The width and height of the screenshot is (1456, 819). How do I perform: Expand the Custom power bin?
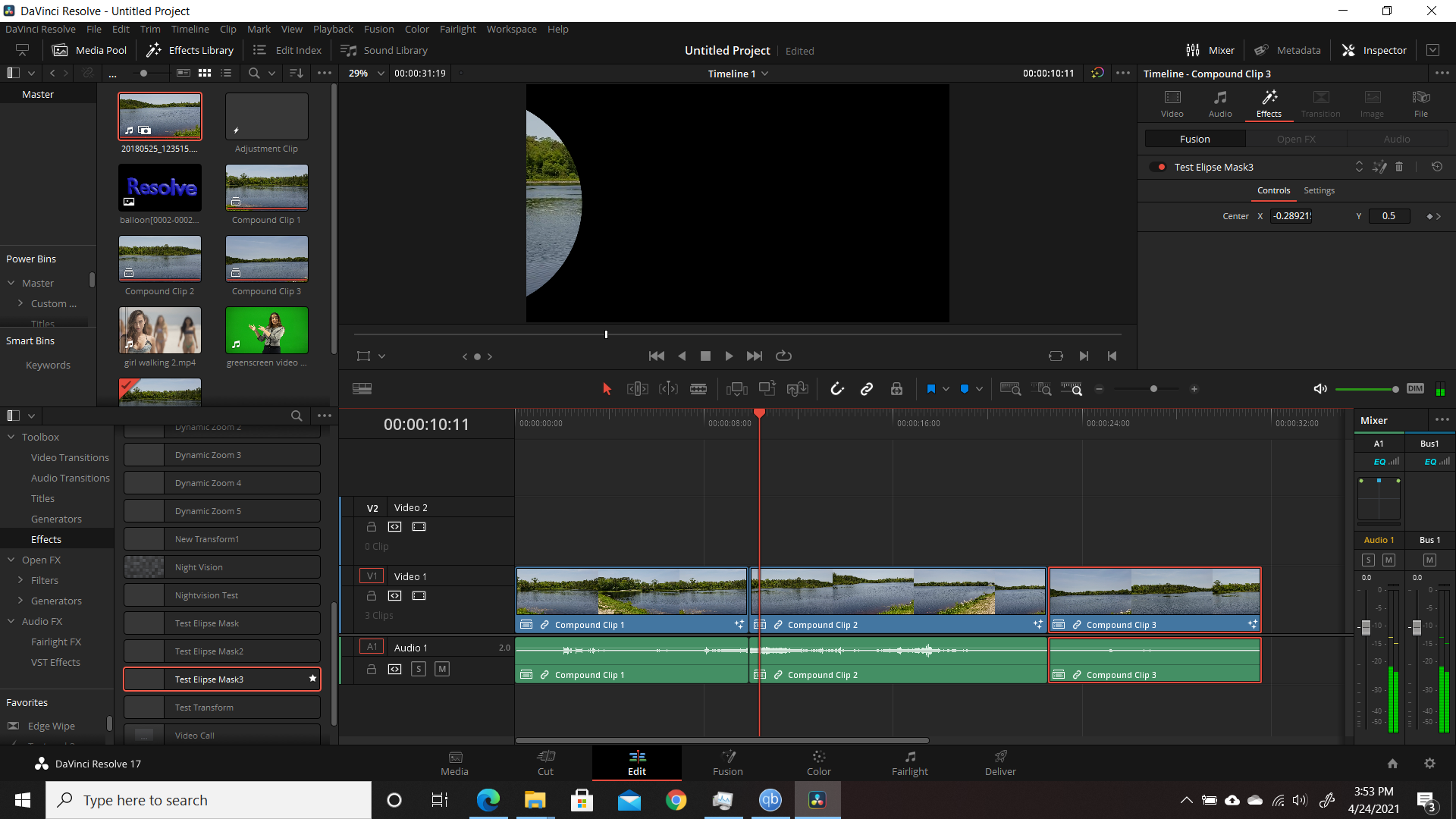click(x=20, y=304)
